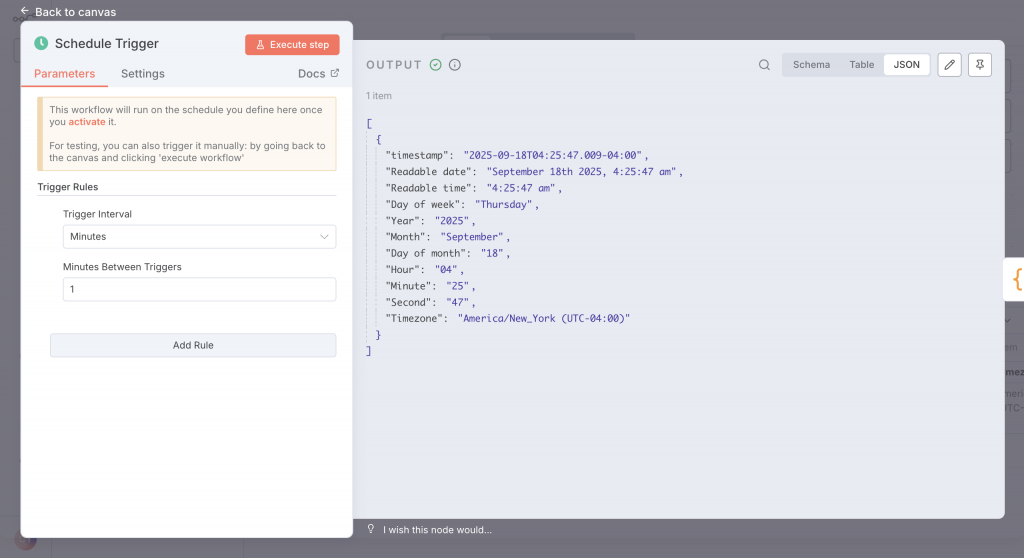
Task: Click the "Readable time" value "4:25:47 am"
Action: coord(521,188)
